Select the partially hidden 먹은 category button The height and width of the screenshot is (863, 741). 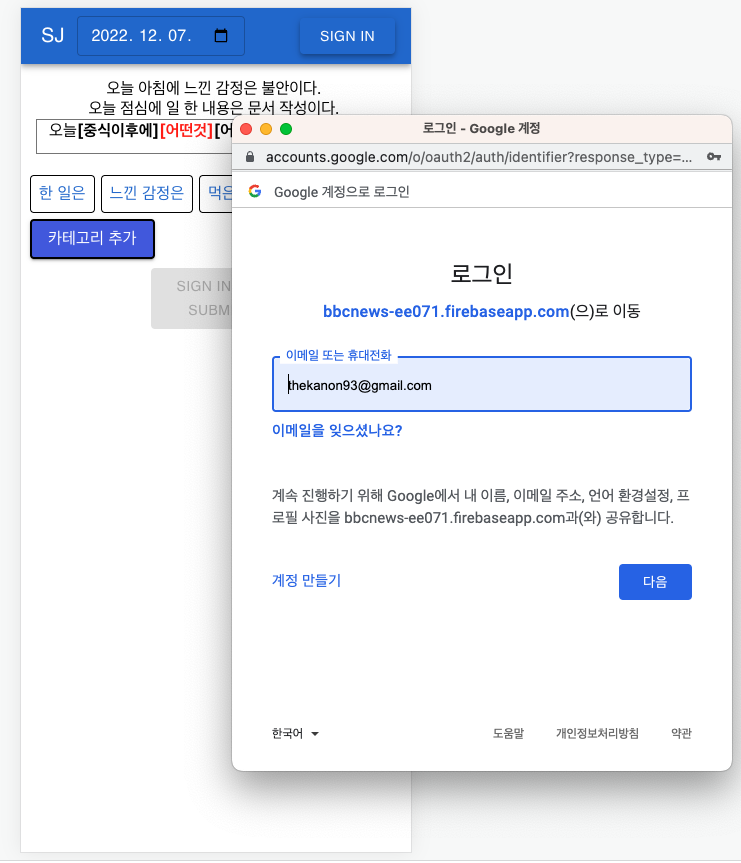(216, 193)
